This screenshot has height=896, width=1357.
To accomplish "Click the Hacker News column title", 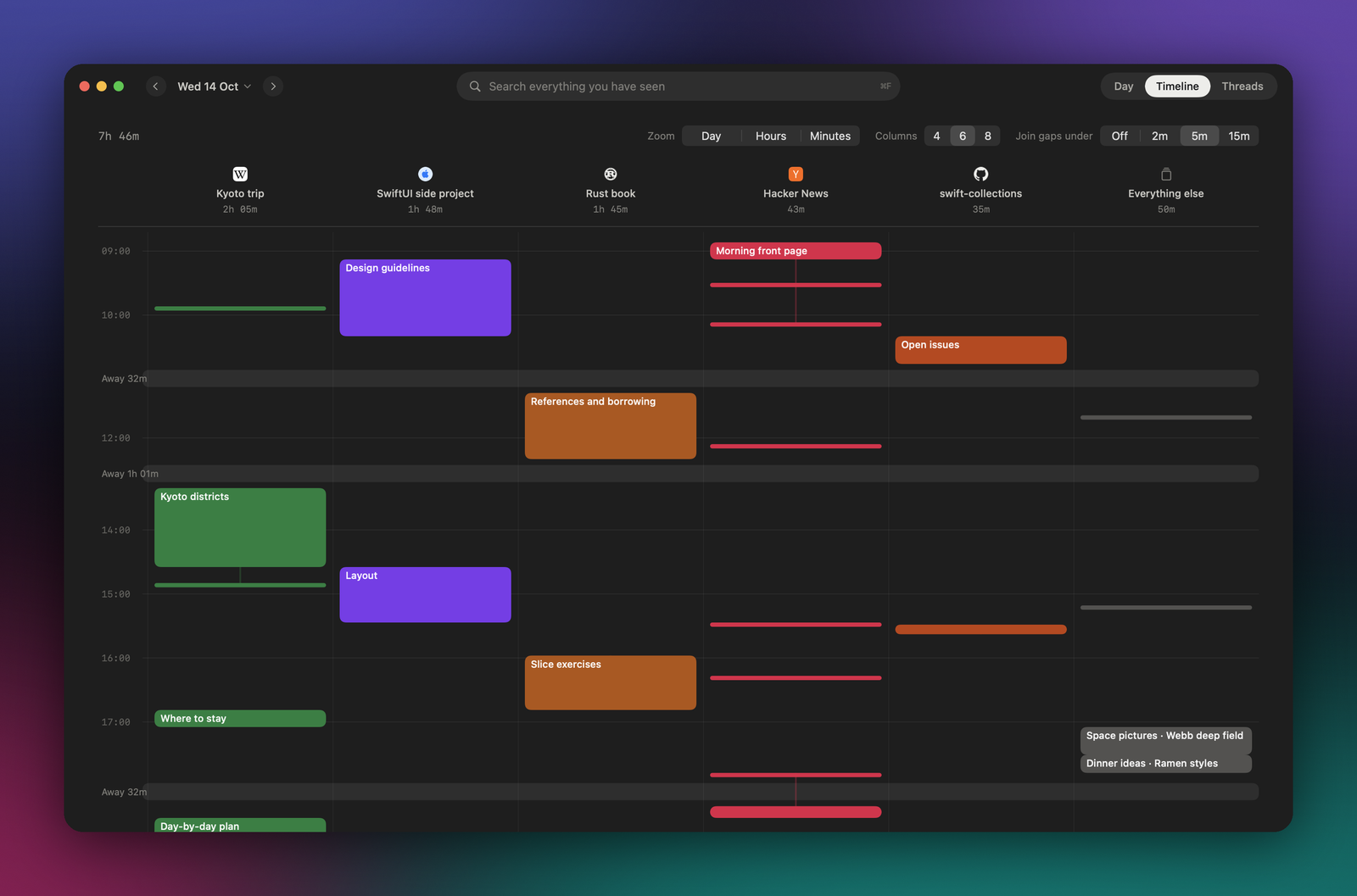I will 796,193.
